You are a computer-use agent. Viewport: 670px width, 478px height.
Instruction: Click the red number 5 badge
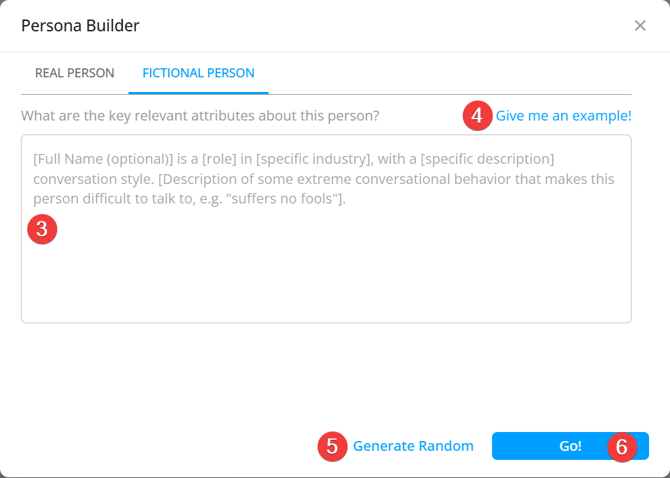pos(332,446)
